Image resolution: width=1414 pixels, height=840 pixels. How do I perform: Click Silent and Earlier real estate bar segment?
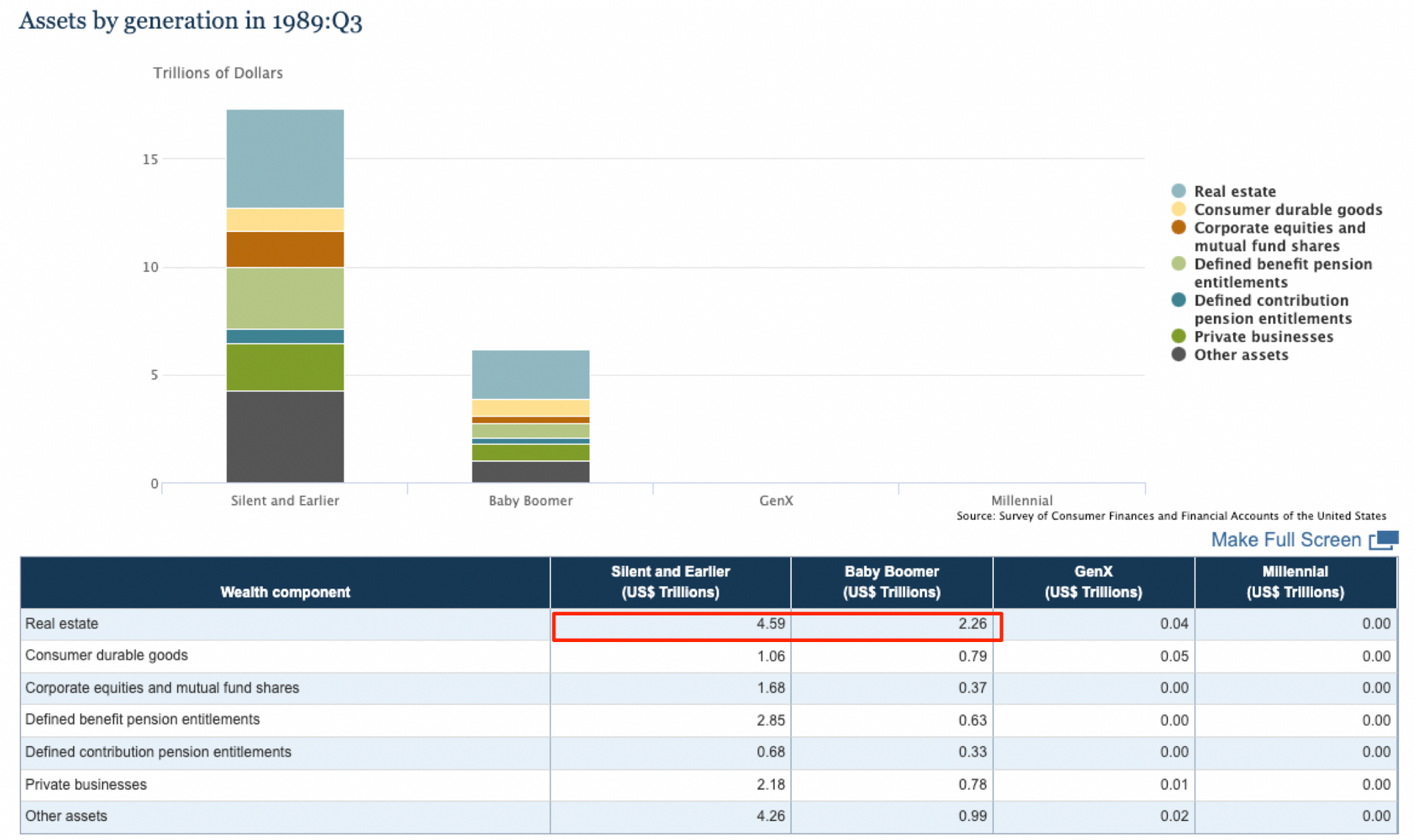[285, 158]
